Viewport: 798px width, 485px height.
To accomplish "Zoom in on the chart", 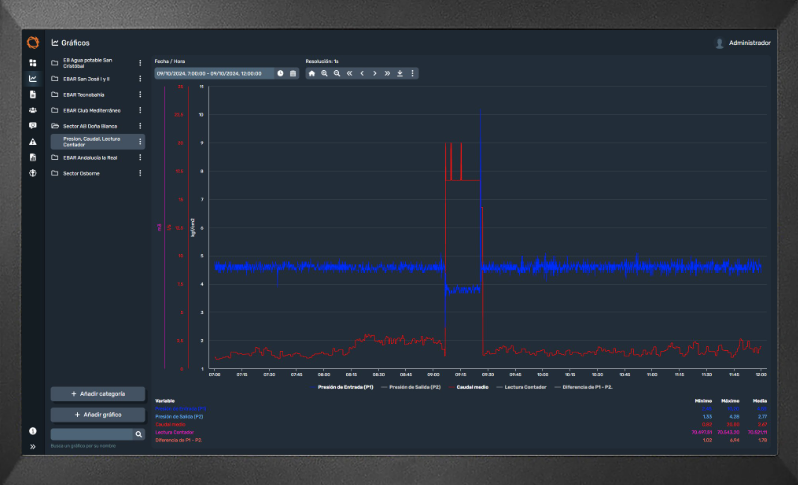I will click(324, 73).
